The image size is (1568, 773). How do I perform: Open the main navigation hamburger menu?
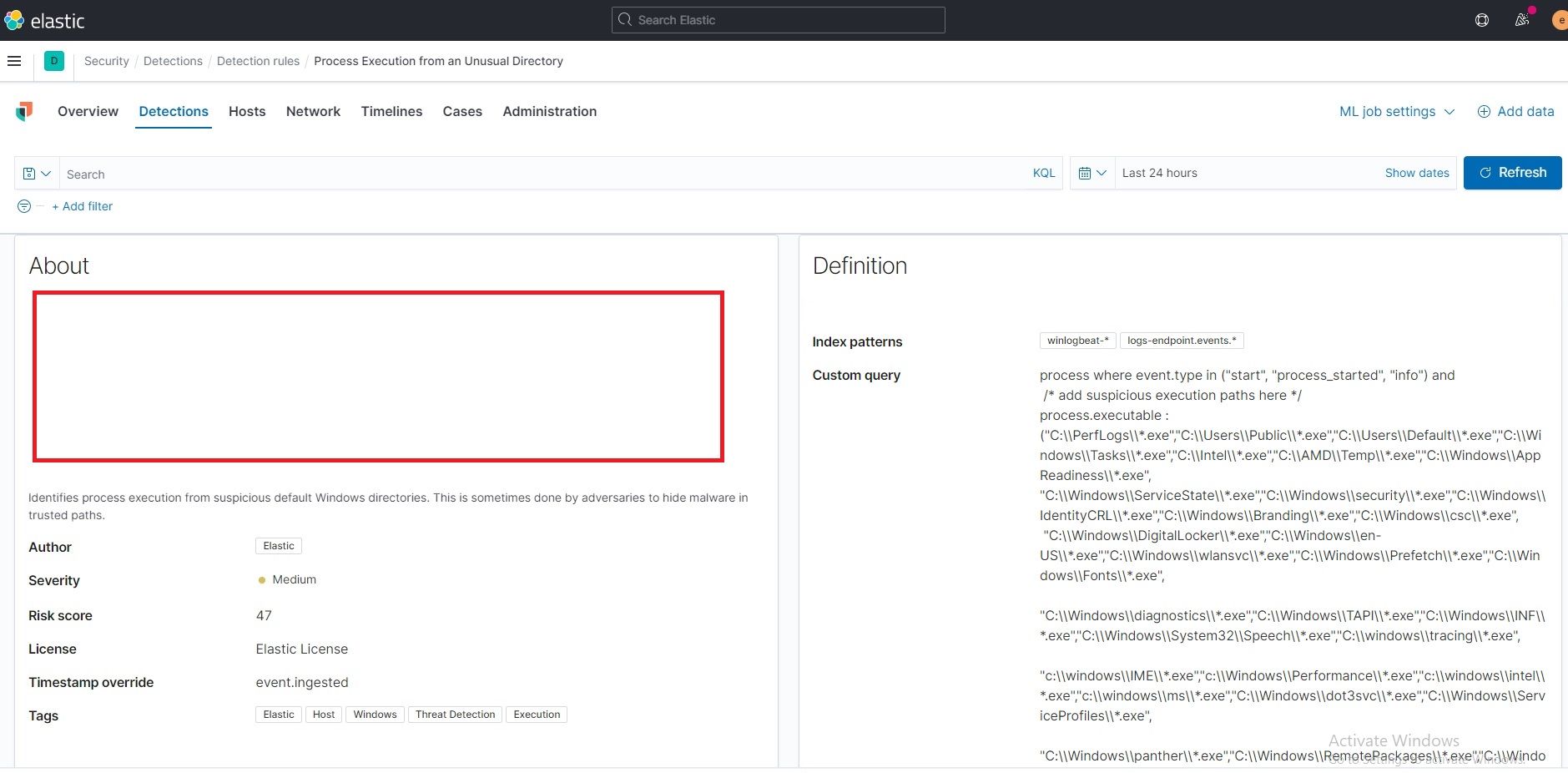pyautogui.click(x=14, y=60)
